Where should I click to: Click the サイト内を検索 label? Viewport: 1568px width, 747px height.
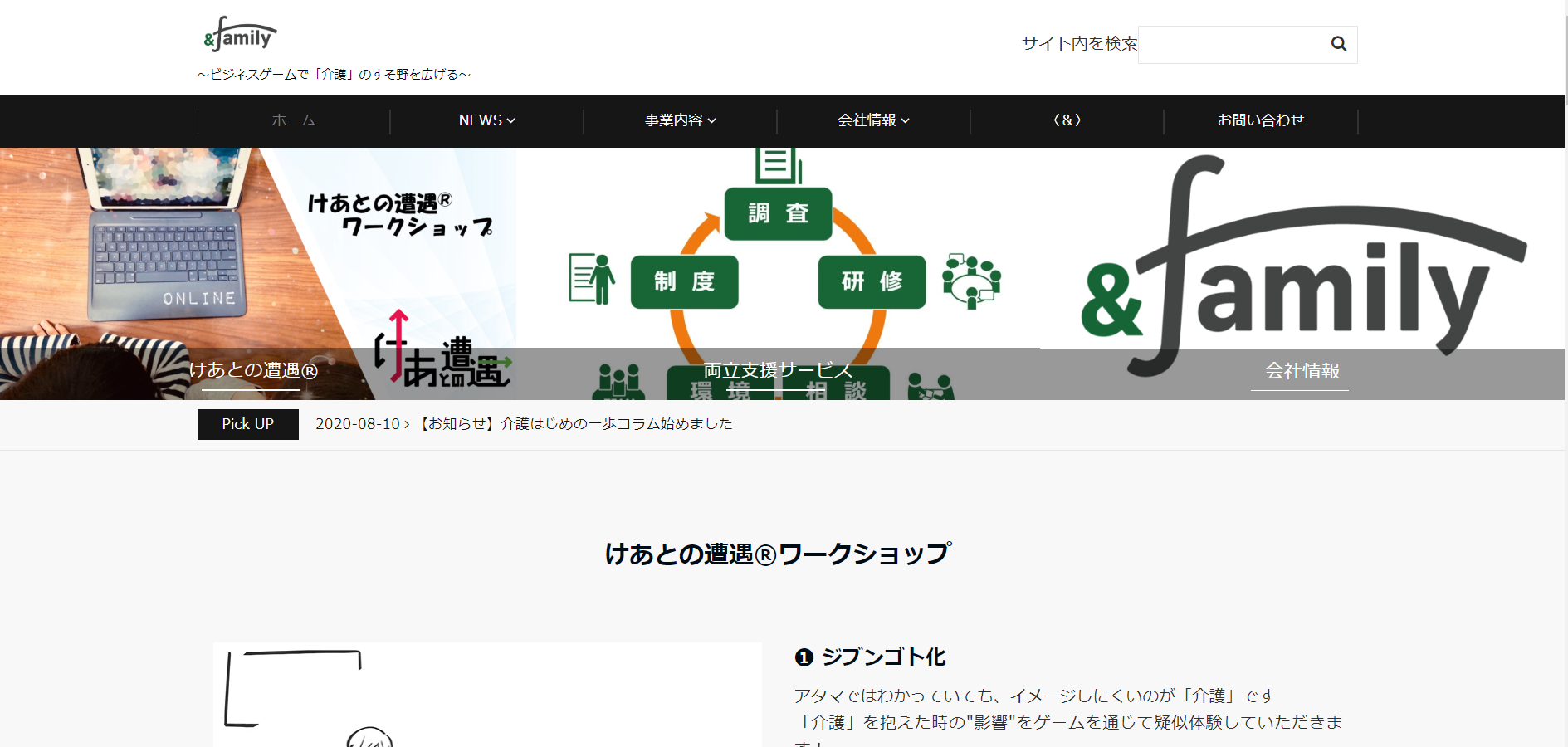(x=1079, y=44)
